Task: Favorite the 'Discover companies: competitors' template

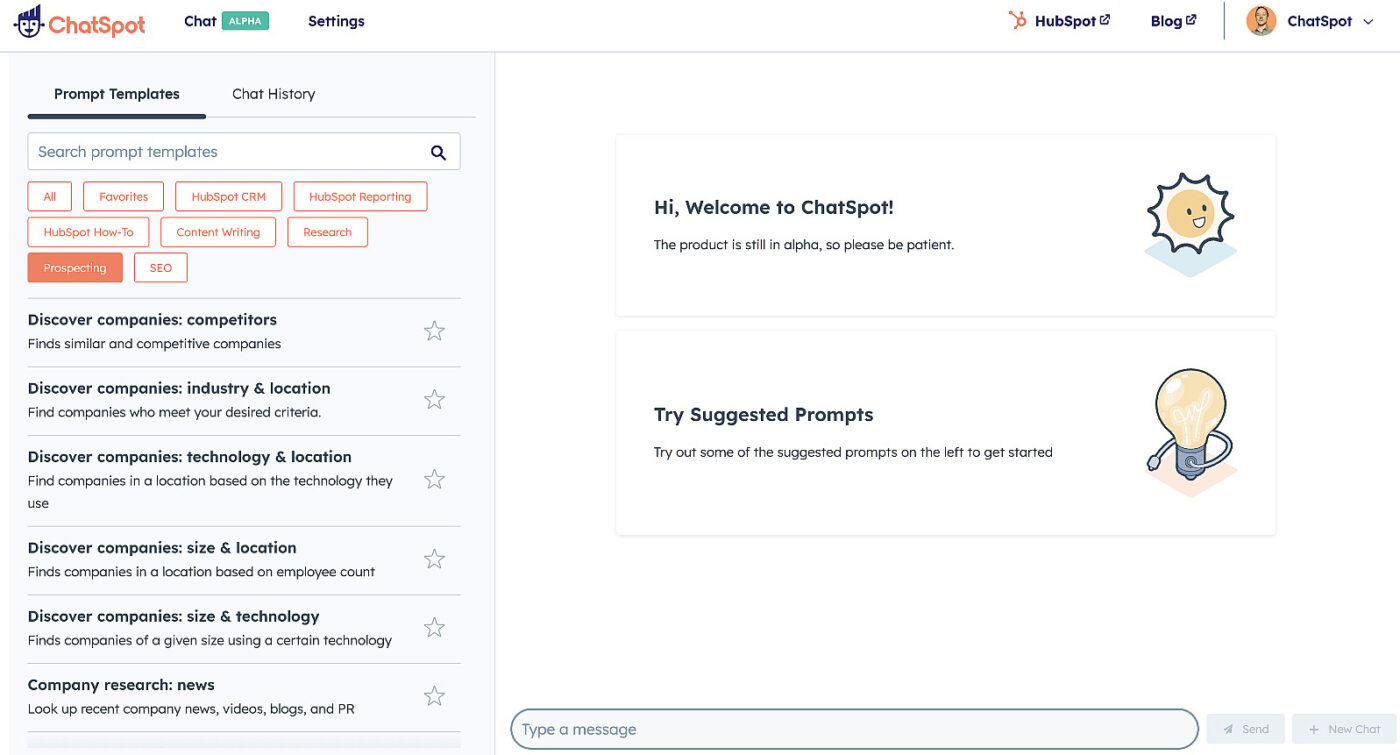Action: (434, 331)
